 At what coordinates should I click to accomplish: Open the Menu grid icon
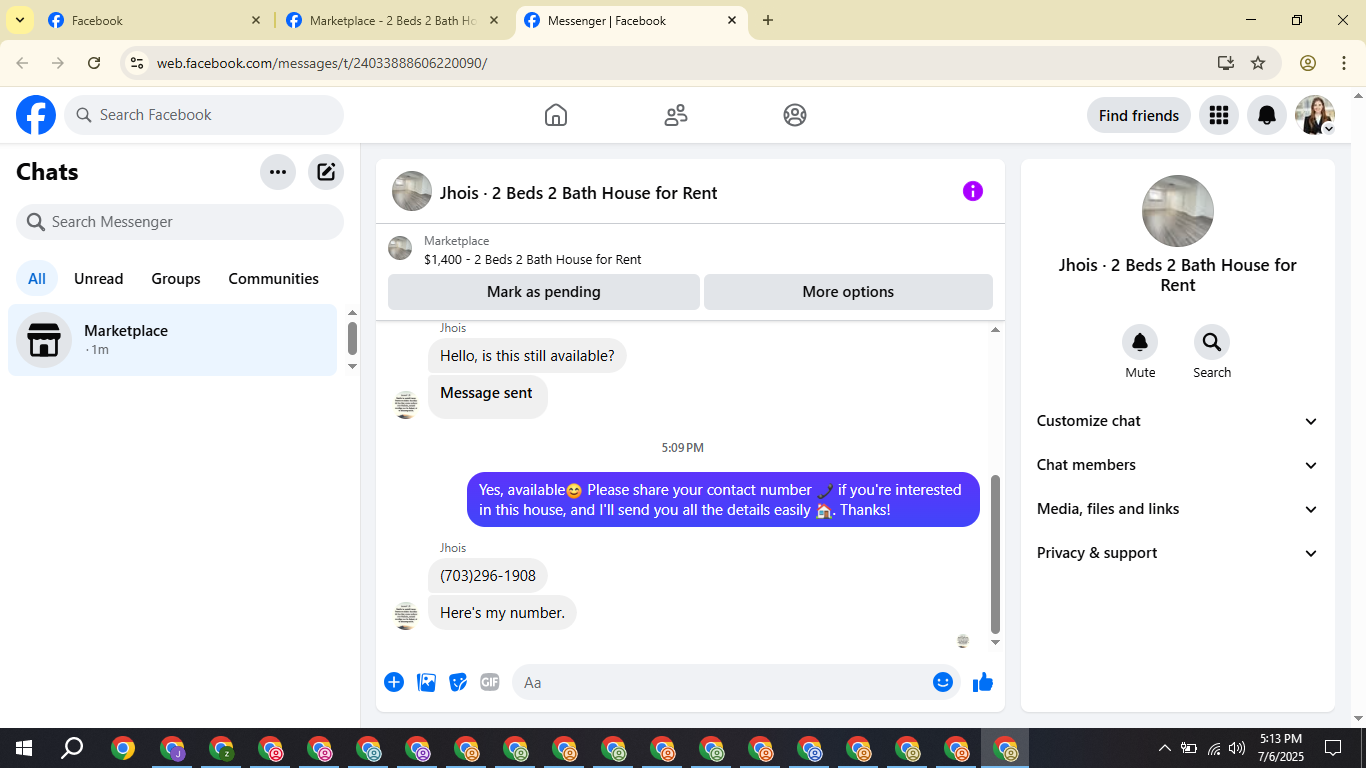tap(1218, 115)
